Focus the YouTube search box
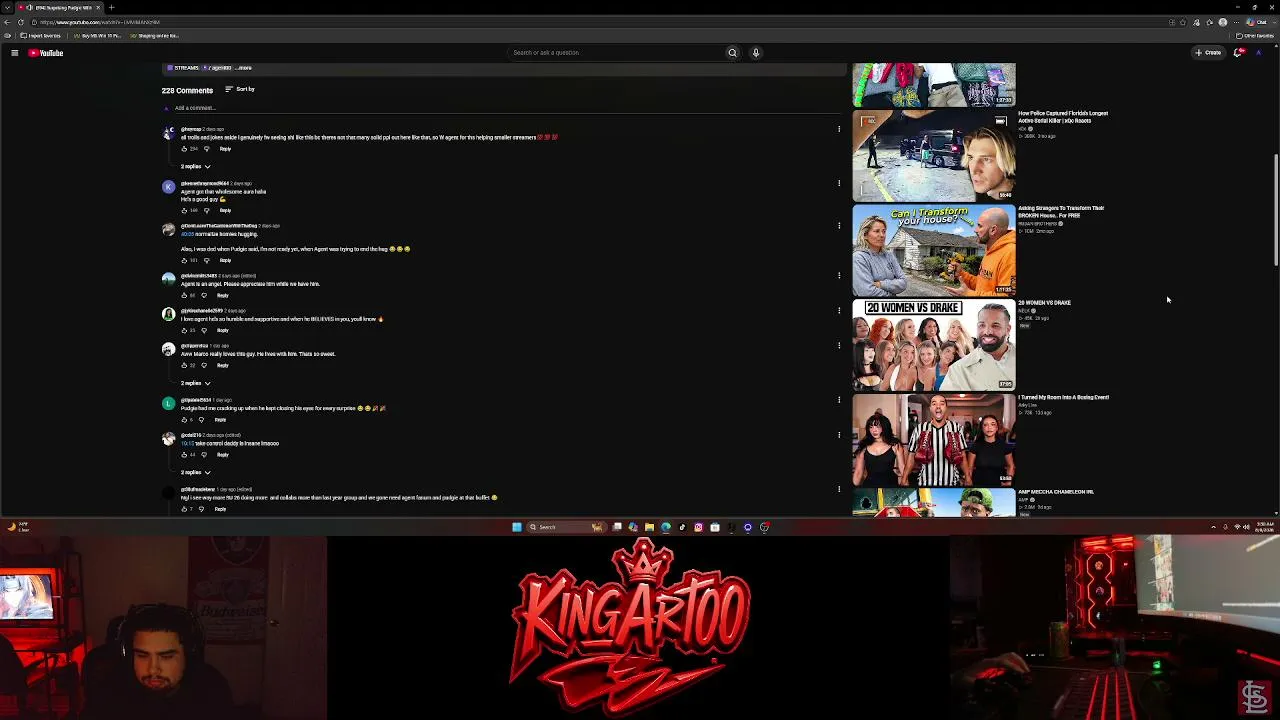Image resolution: width=1280 pixels, height=720 pixels. 615,53
